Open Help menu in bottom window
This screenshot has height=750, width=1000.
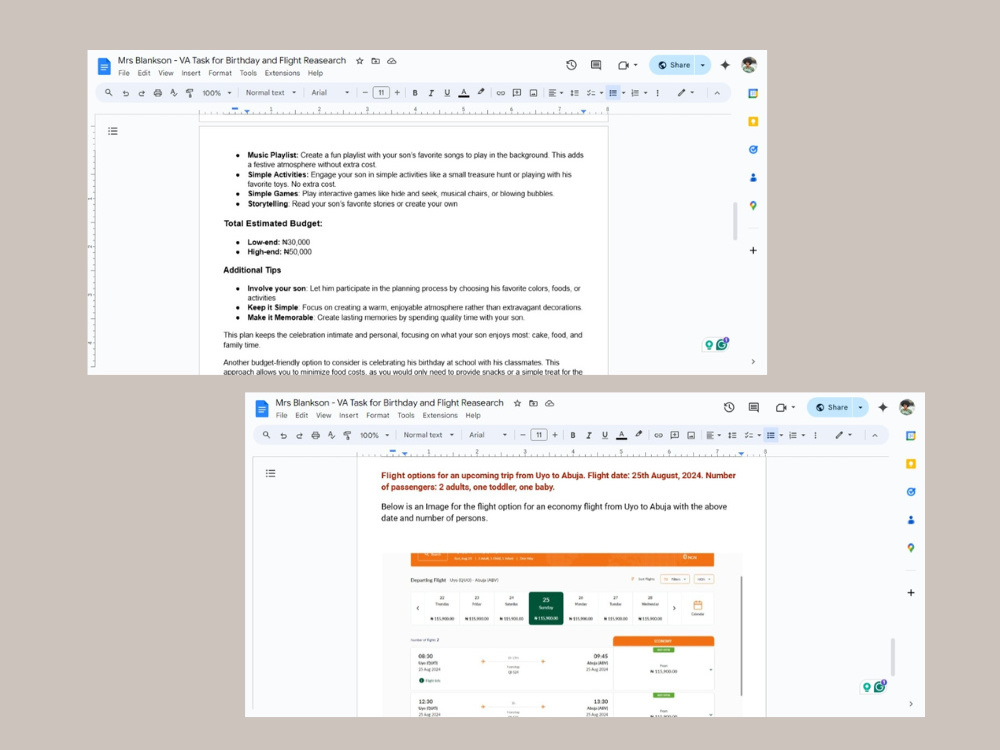coord(473,416)
